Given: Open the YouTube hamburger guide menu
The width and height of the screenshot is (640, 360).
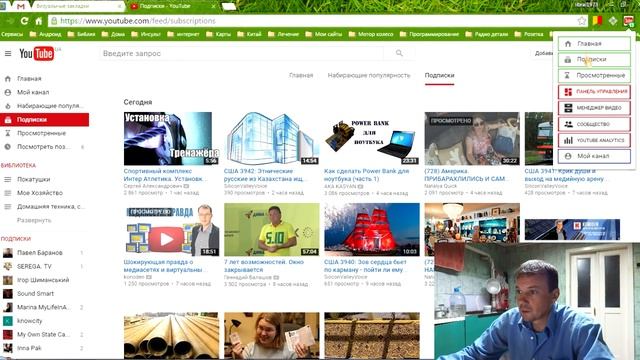Looking at the screenshot, I should [x=8, y=53].
